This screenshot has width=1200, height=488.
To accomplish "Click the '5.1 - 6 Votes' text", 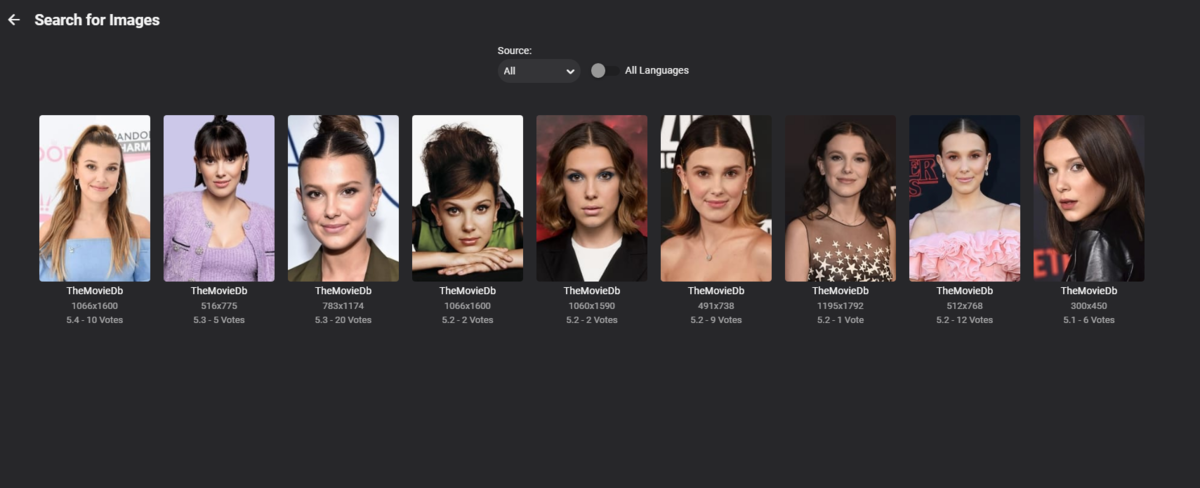I will (1088, 320).
